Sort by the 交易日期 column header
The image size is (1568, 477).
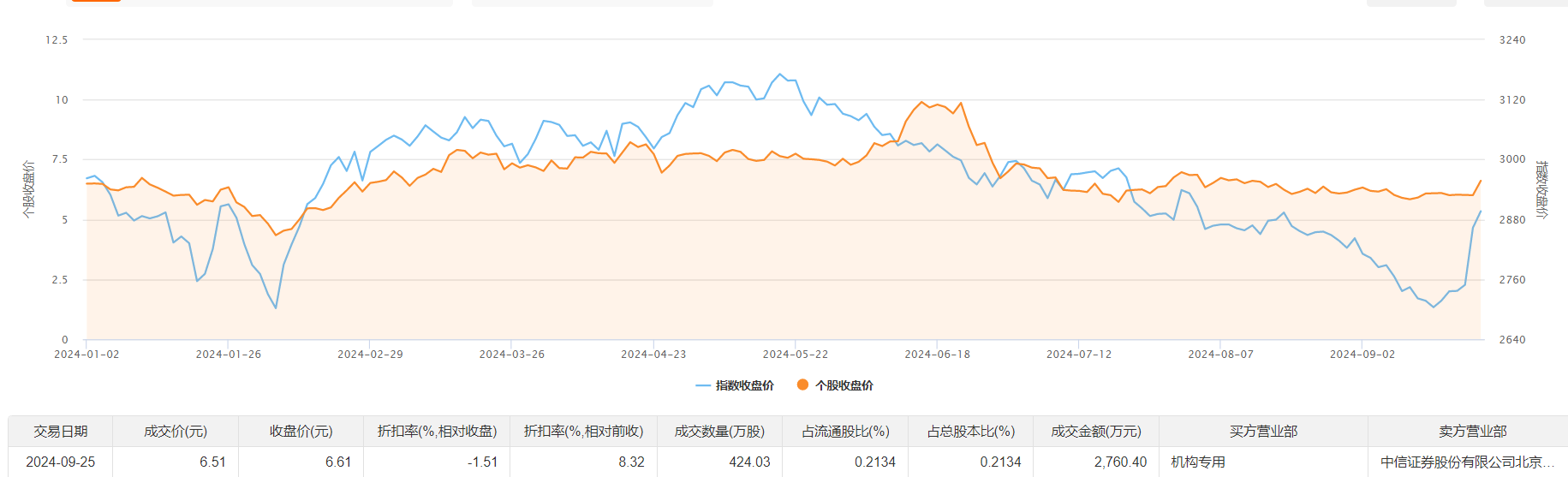tap(61, 432)
